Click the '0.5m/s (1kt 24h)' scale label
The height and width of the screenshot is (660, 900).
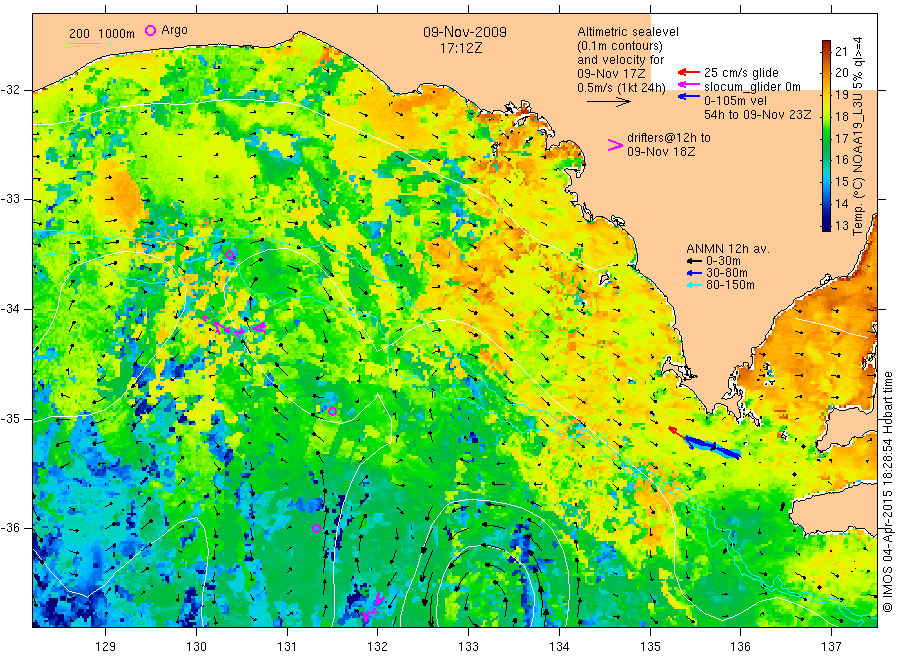pos(621,88)
